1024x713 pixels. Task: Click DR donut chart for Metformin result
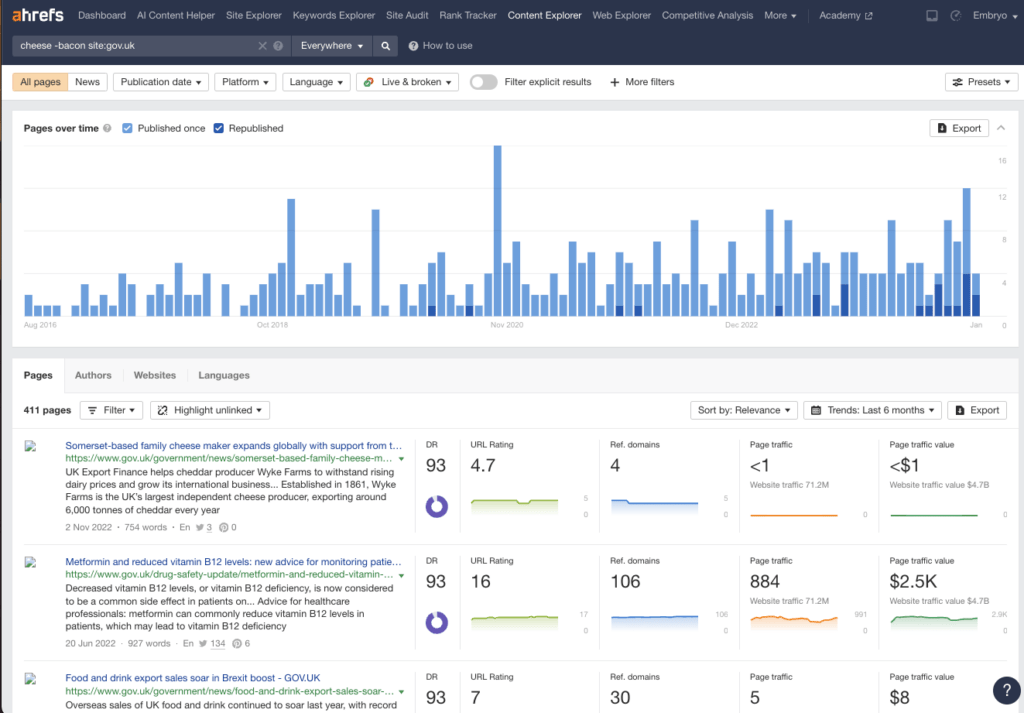(x=437, y=623)
